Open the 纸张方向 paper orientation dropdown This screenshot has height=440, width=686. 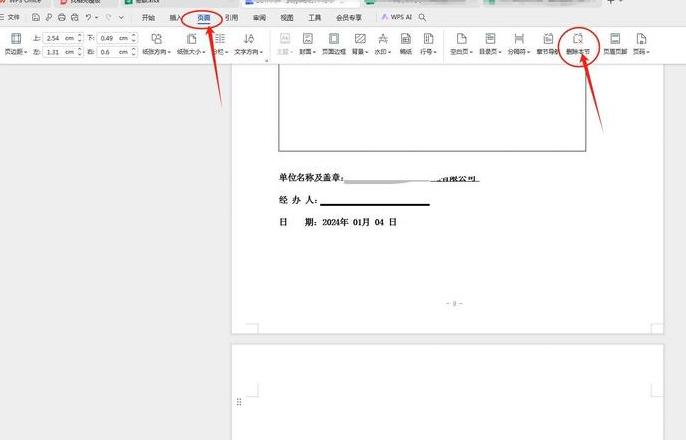[x=156, y=44]
